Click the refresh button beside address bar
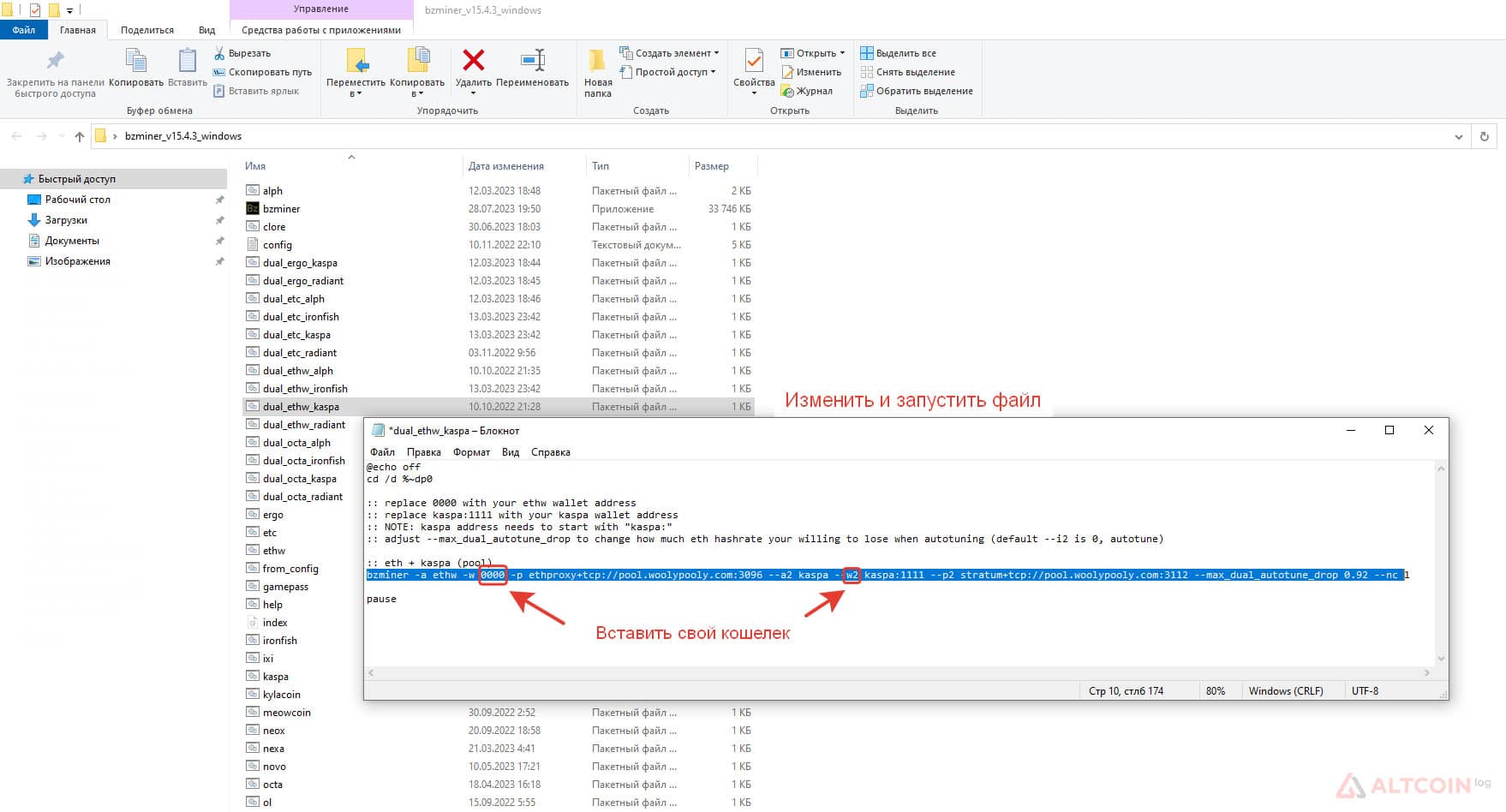This screenshot has width=1506, height=812. pos(1485,136)
